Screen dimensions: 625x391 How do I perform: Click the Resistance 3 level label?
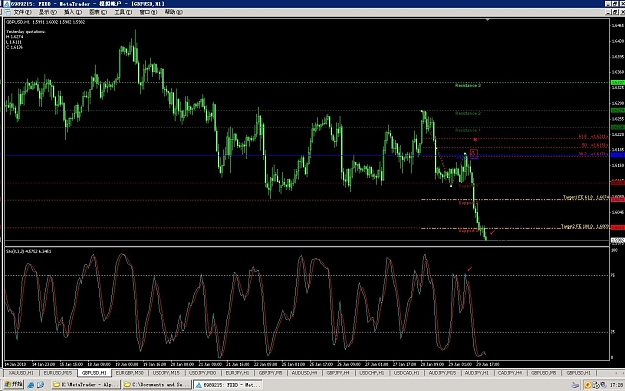coord(468,85)
